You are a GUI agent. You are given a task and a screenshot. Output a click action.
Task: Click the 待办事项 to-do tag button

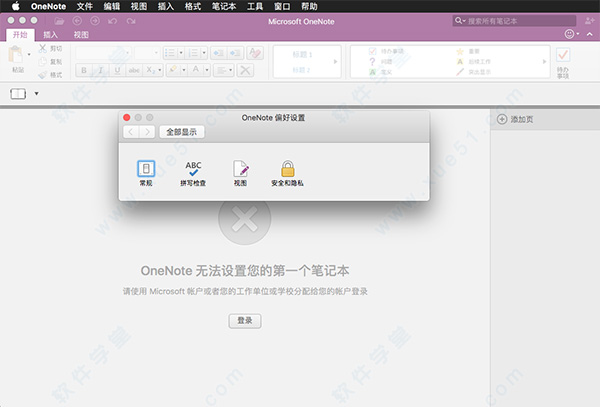563,63
